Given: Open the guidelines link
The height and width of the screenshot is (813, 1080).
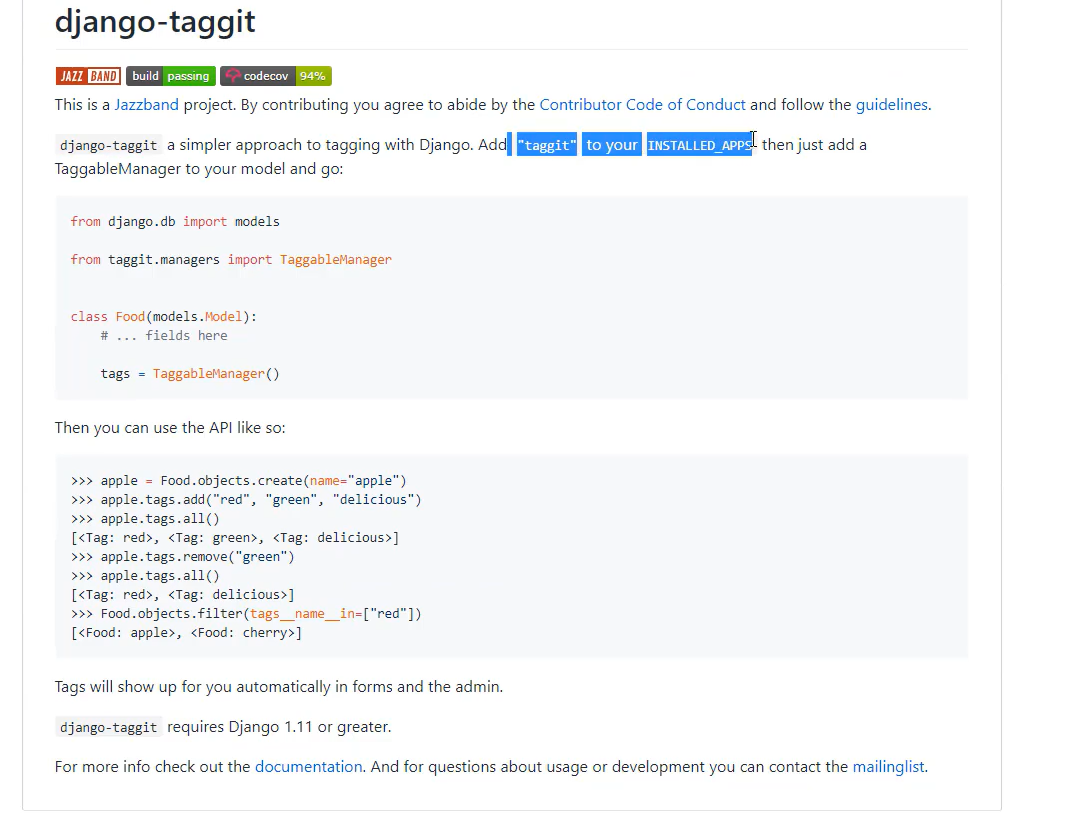Looking at the screenshot, I should [891, 105].
